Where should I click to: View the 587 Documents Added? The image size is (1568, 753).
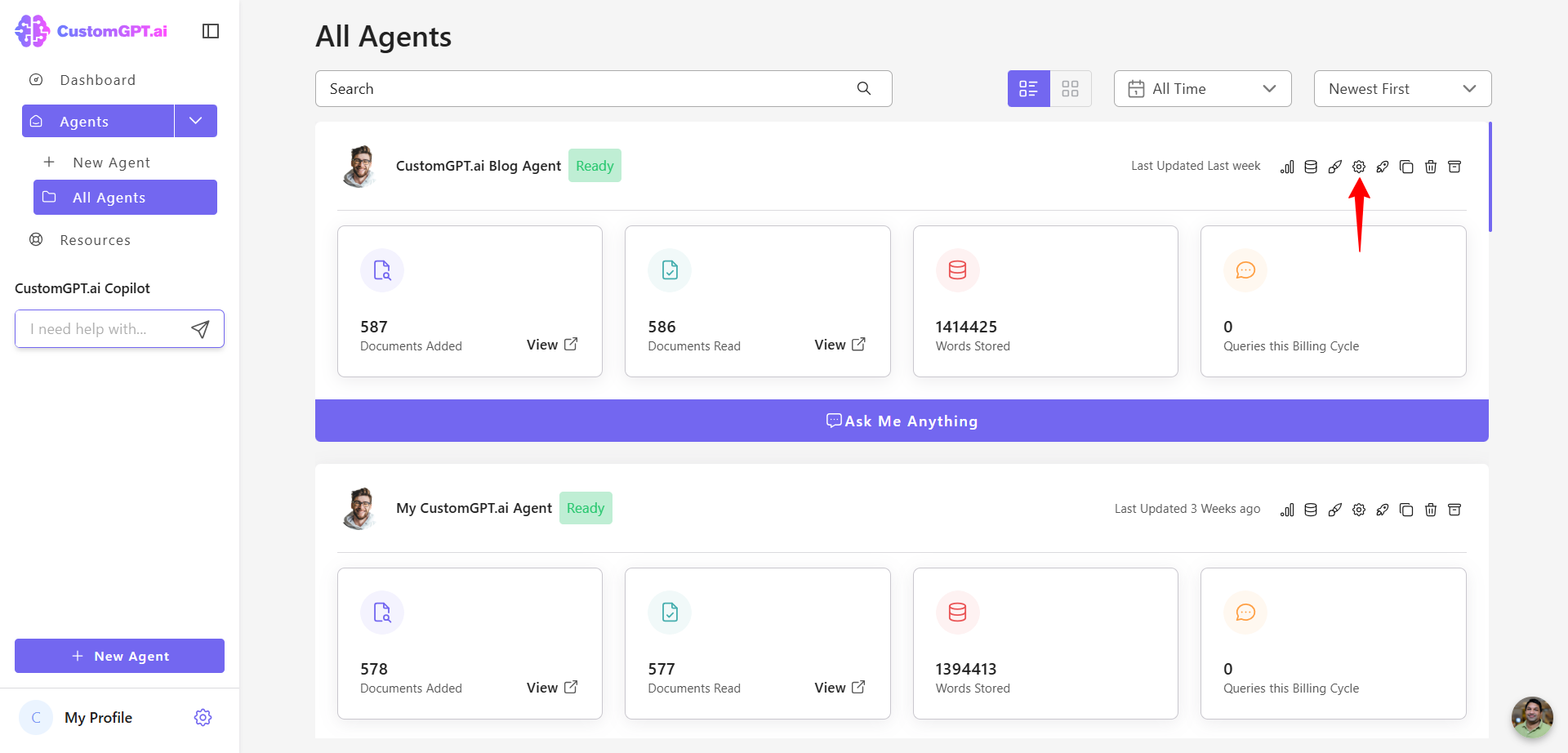click(552, 345)
